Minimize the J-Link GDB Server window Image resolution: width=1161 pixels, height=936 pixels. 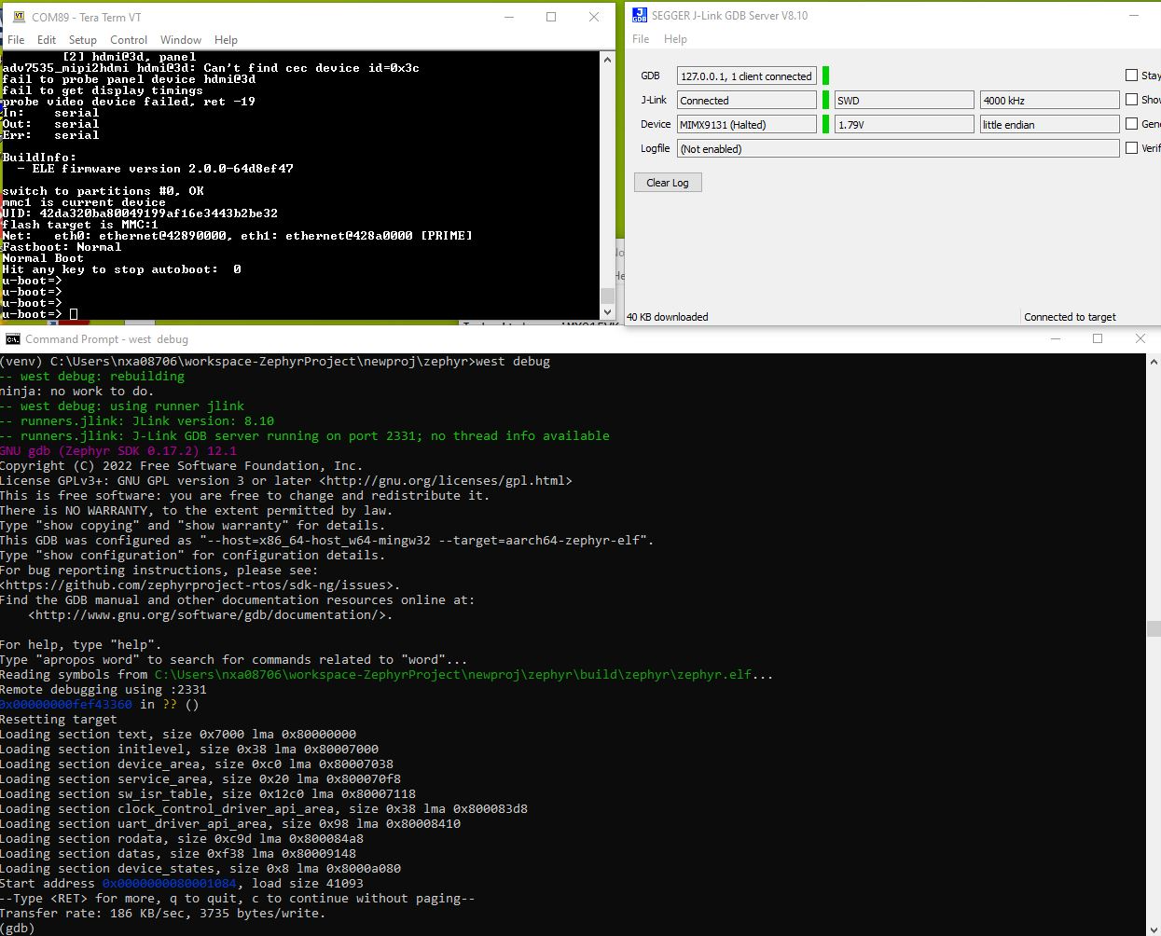pyautogui.click(x=1134, y=15)
